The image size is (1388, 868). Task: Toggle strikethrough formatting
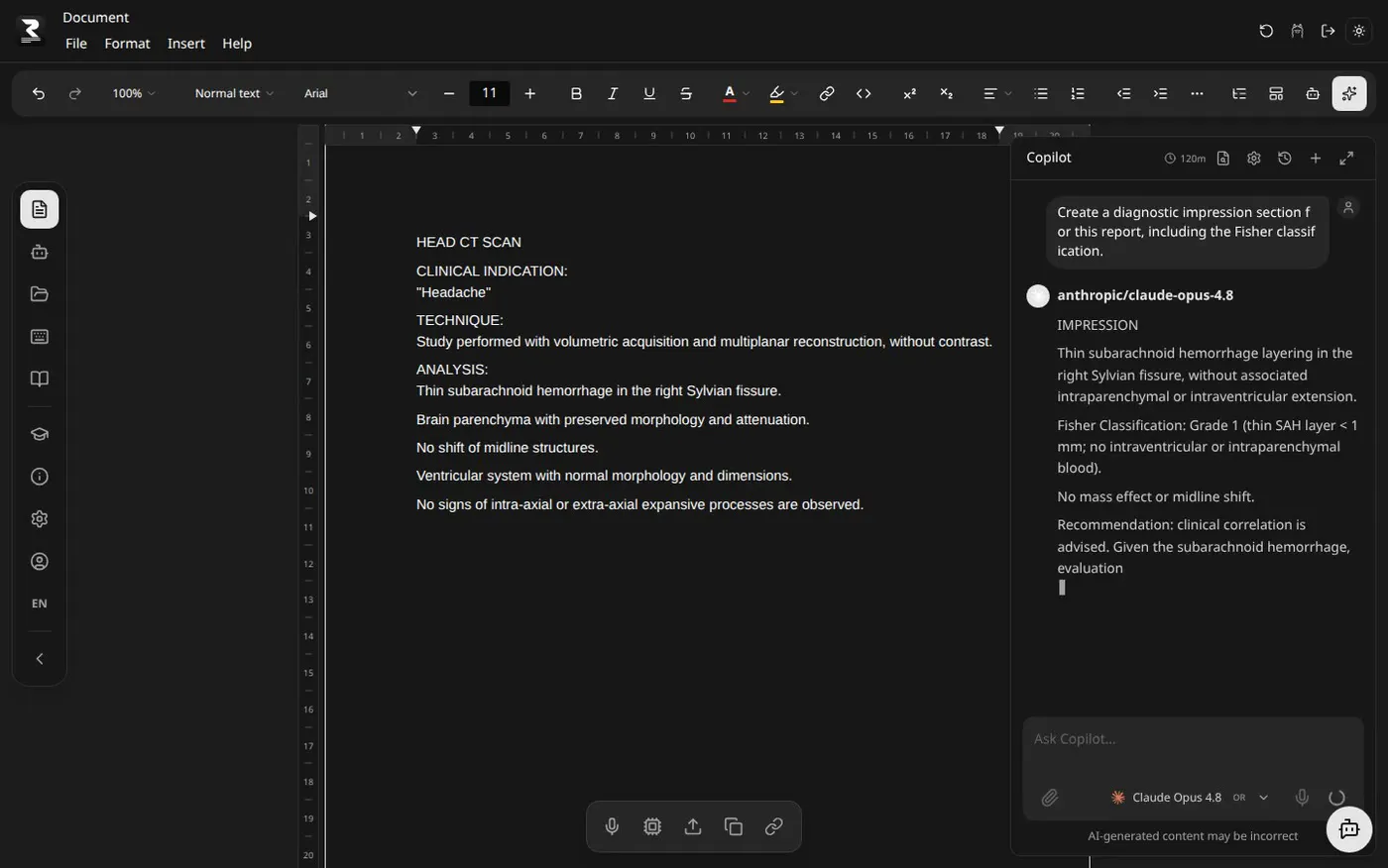click(x=686, y=93)
